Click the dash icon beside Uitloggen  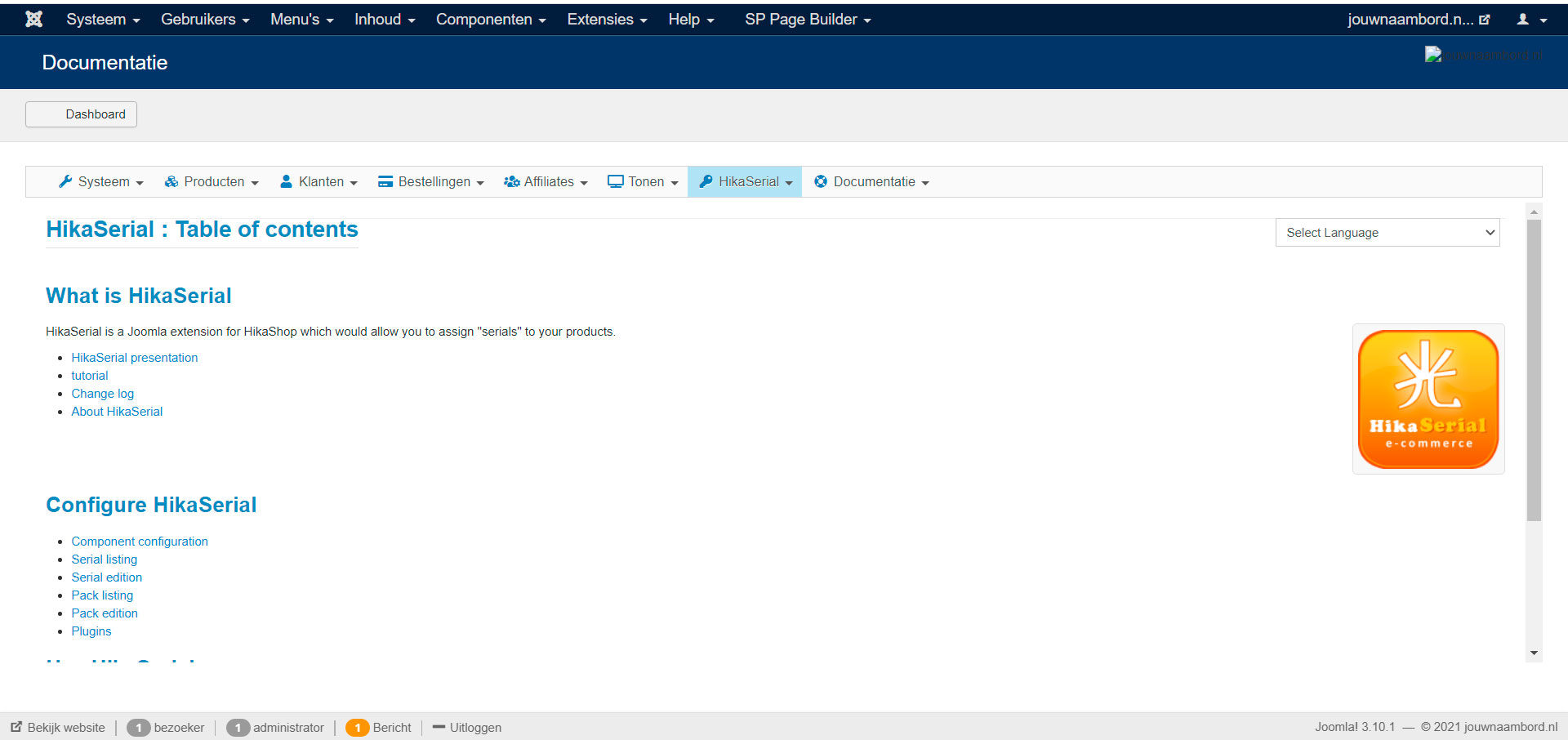(439, 727)
